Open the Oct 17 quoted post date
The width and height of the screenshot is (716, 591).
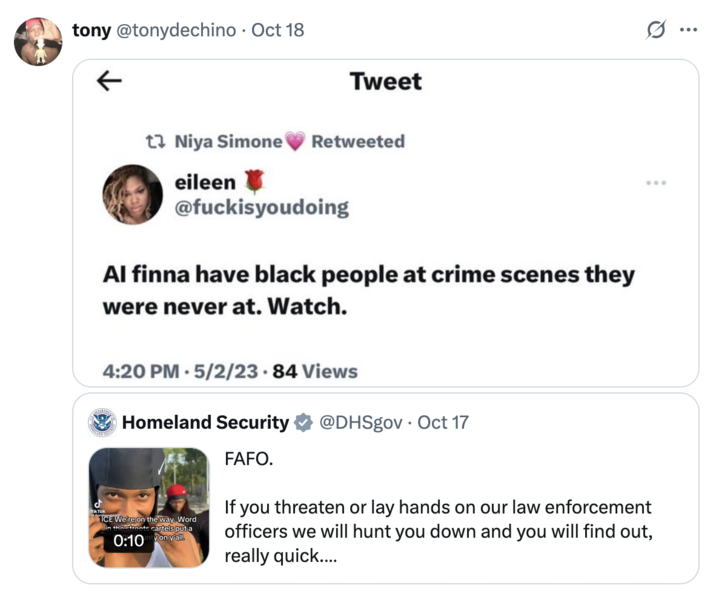[443, 423]
